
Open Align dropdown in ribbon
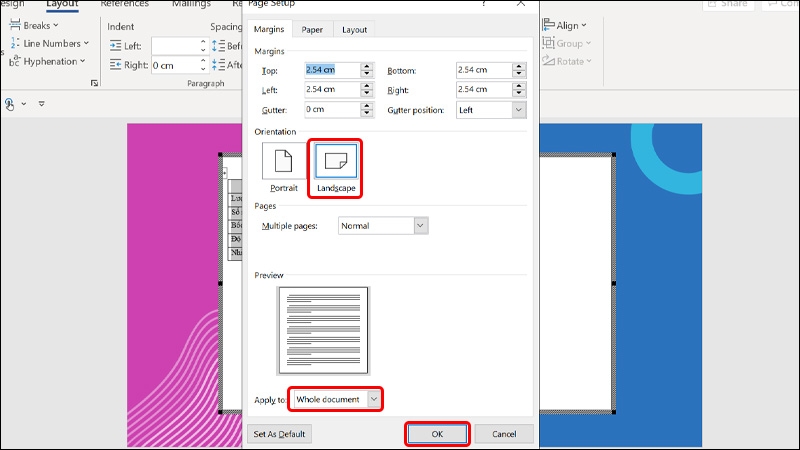564,25
